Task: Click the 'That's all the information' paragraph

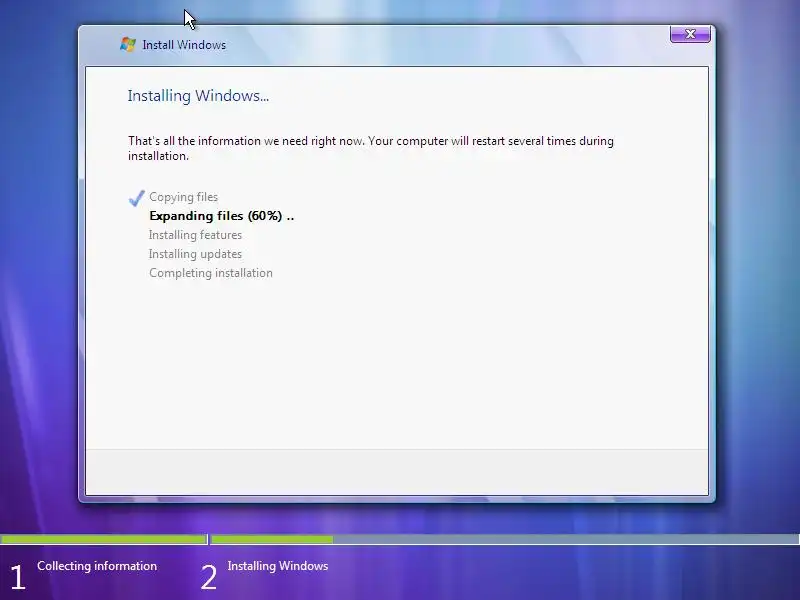Action: 371,148
